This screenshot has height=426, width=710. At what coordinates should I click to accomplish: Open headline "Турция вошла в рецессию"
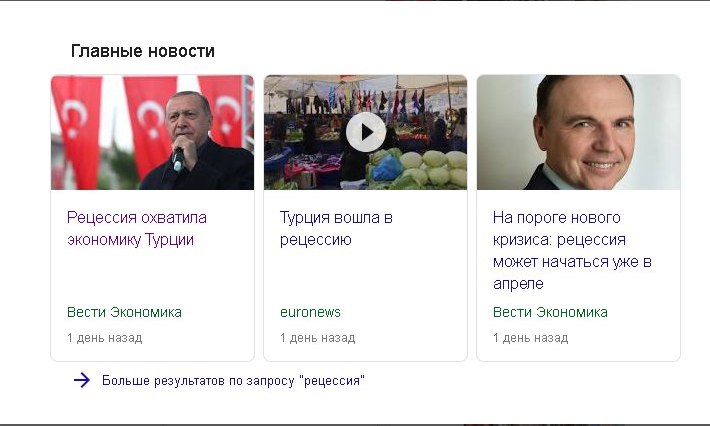[x=336, y=228]
